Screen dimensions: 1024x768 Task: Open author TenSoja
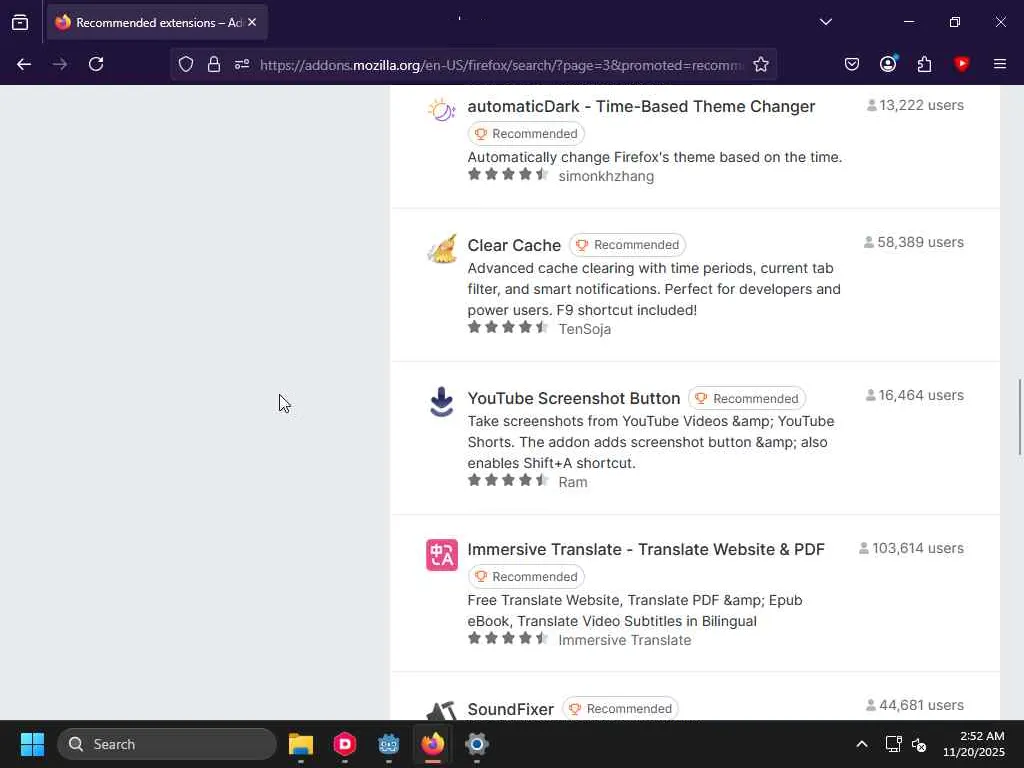pyautogui.click(x=584, y=329)
